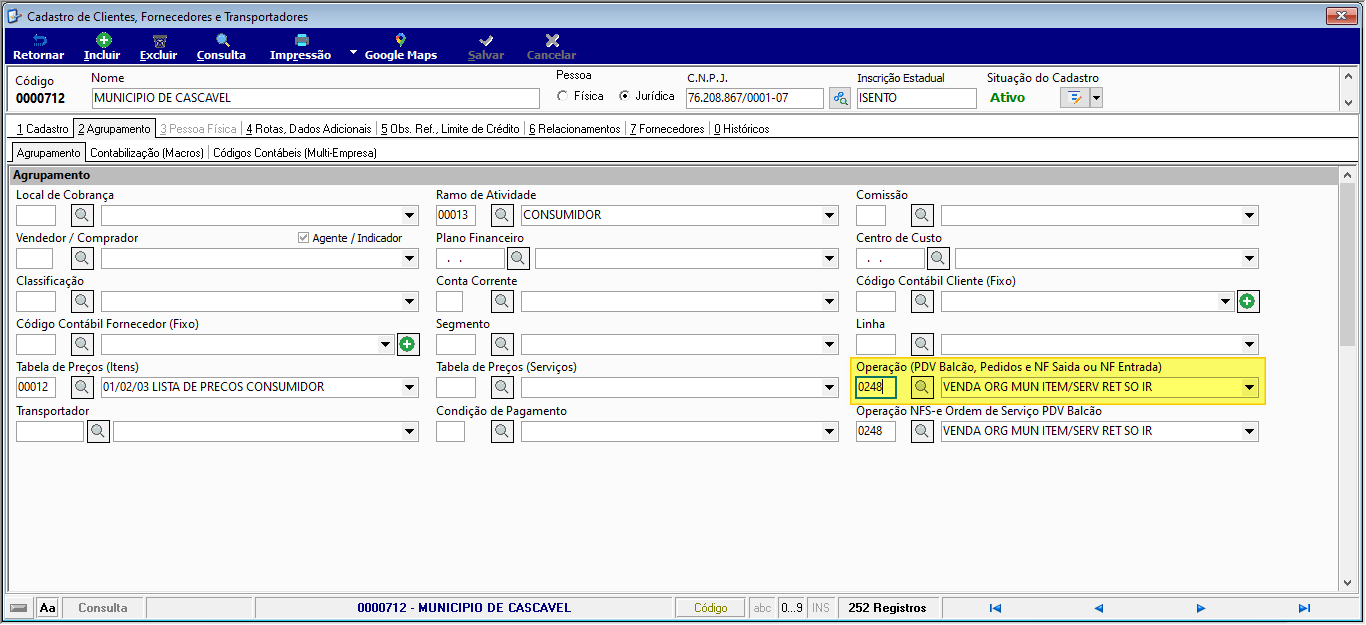1366x625 pixels.
Task: Go to the next record arrow
Action: 1200,608
